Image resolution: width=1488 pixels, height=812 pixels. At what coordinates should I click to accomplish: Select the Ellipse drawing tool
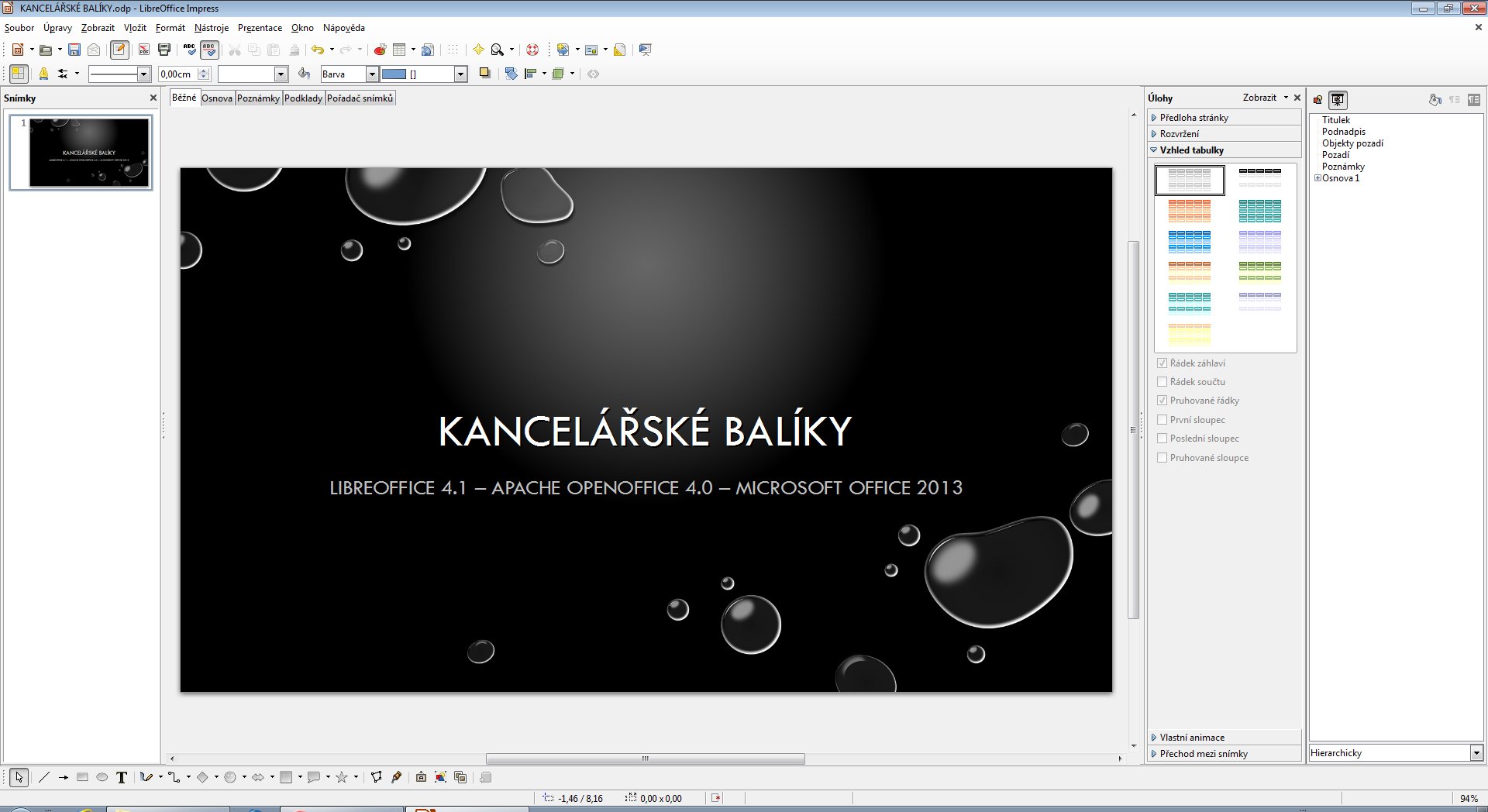coord(102,777)
